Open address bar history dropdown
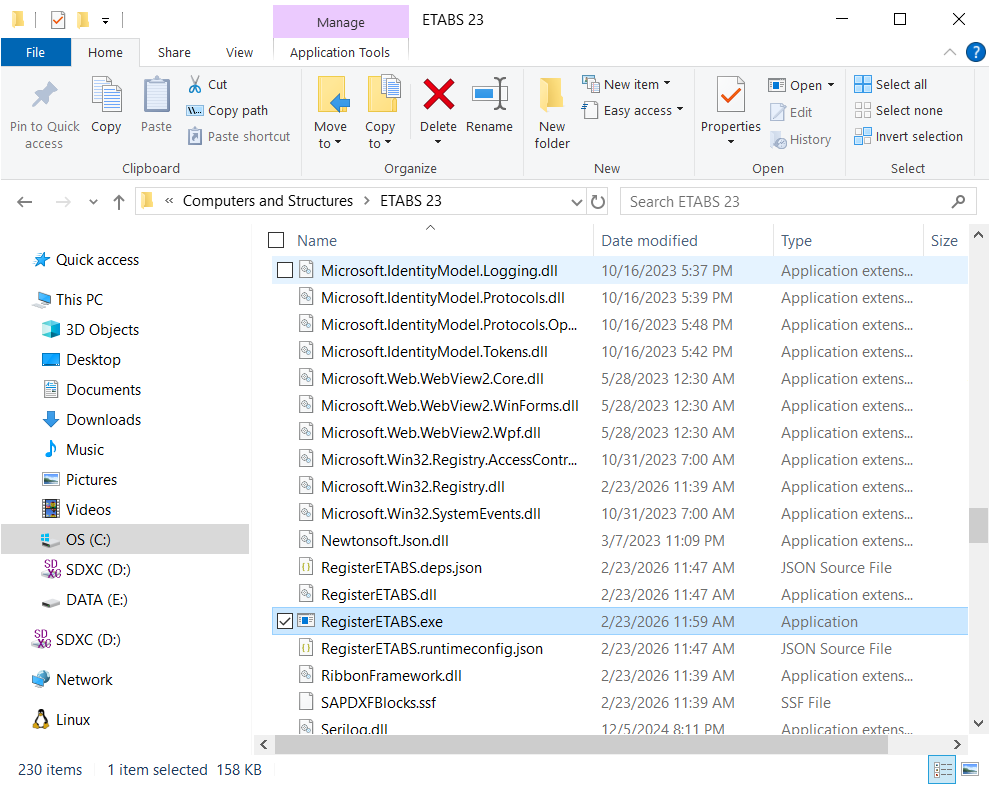Screen dimensions: 990x785 click(576, 202)
